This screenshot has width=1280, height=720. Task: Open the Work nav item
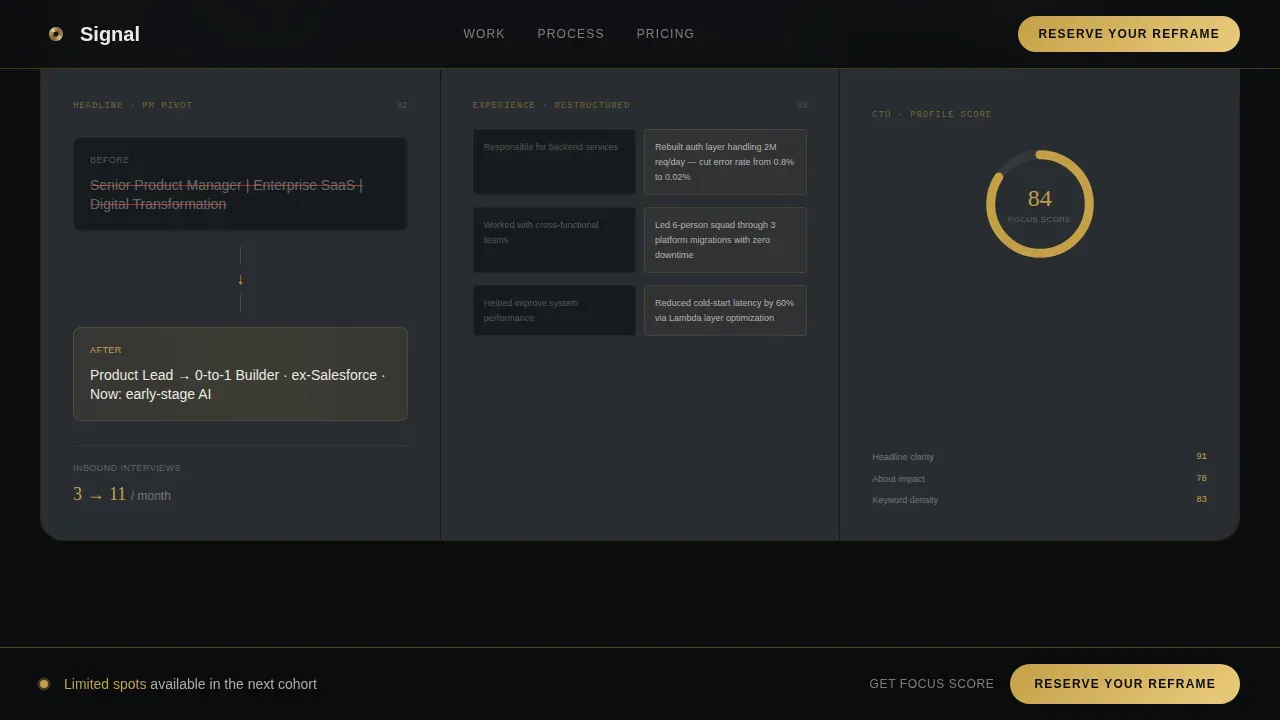484,34
